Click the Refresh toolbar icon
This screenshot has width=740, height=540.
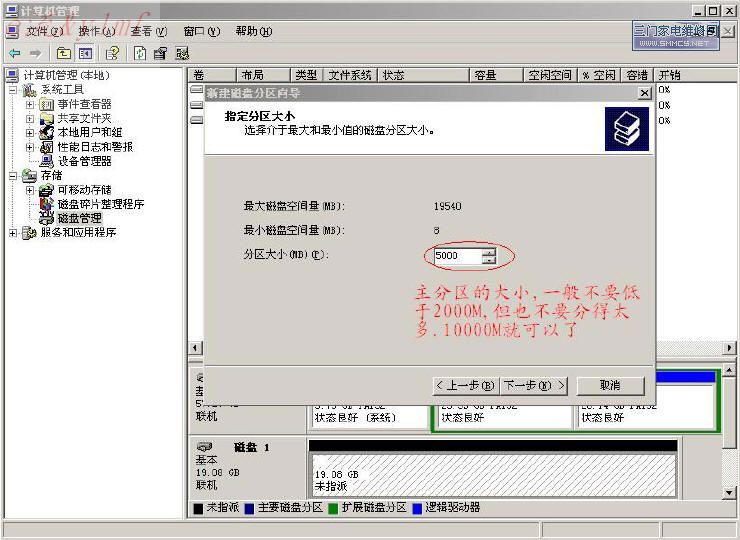139,53
